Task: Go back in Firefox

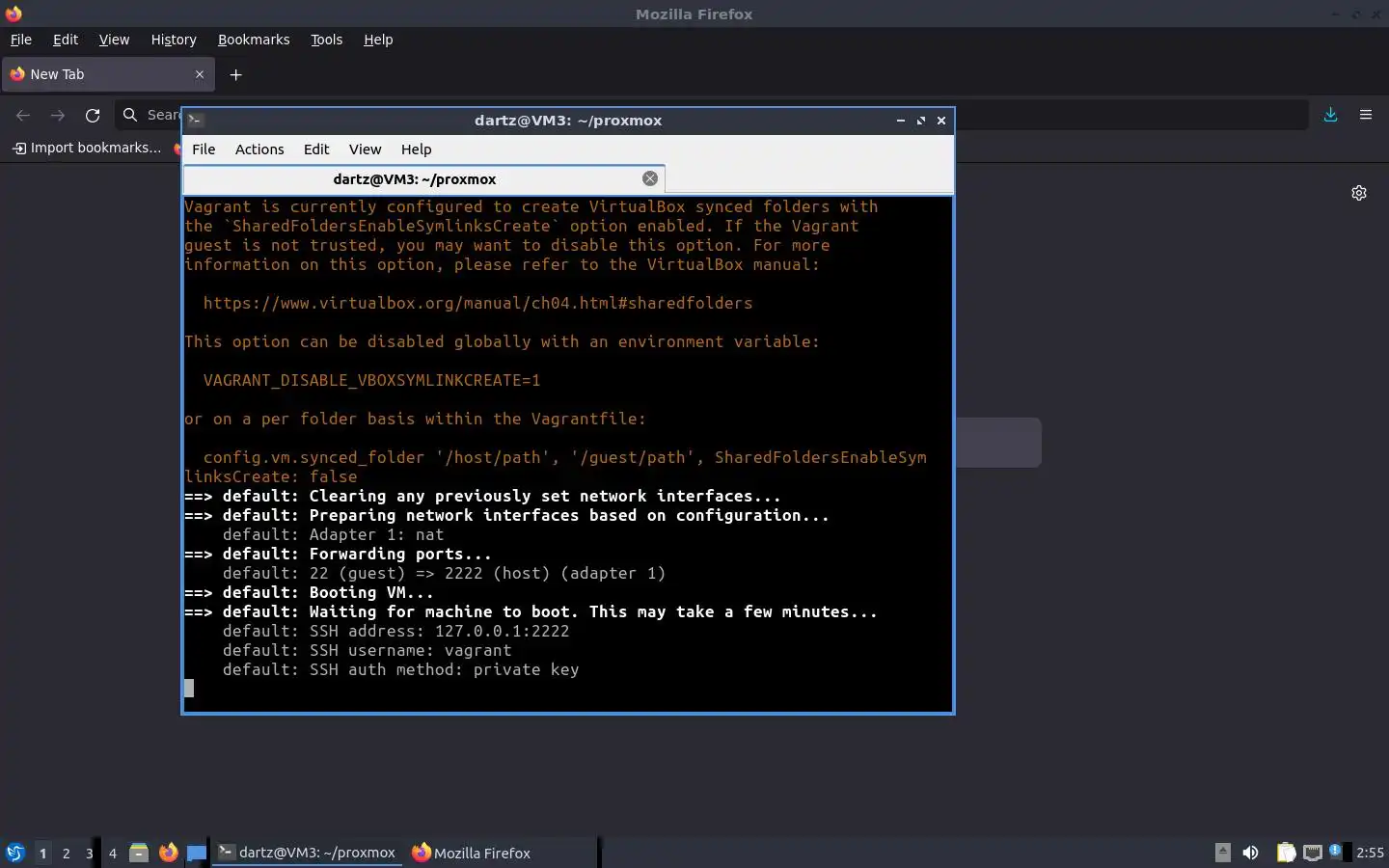Action: pos(23,115)
